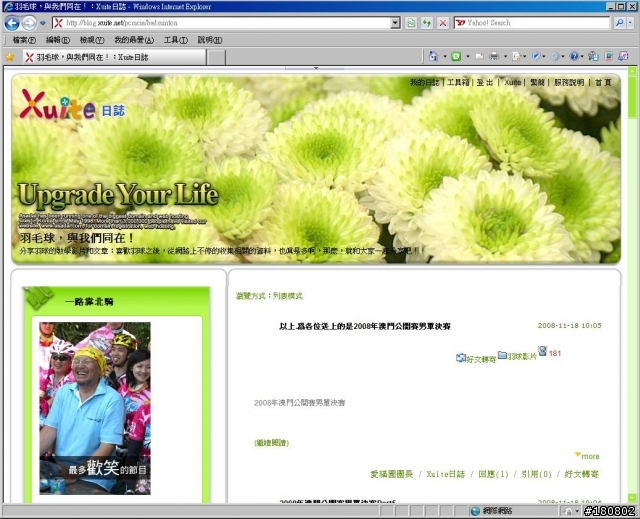The image size is (640, 519).
Task: Click the 一路靠北騎 cyclists photo thumbnail
Action: pyautogui.click(x=95, y=408)
